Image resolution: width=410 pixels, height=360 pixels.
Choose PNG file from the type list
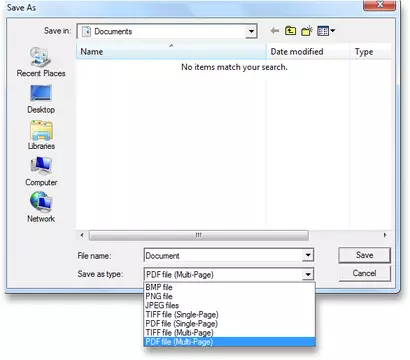coord(229,296)
